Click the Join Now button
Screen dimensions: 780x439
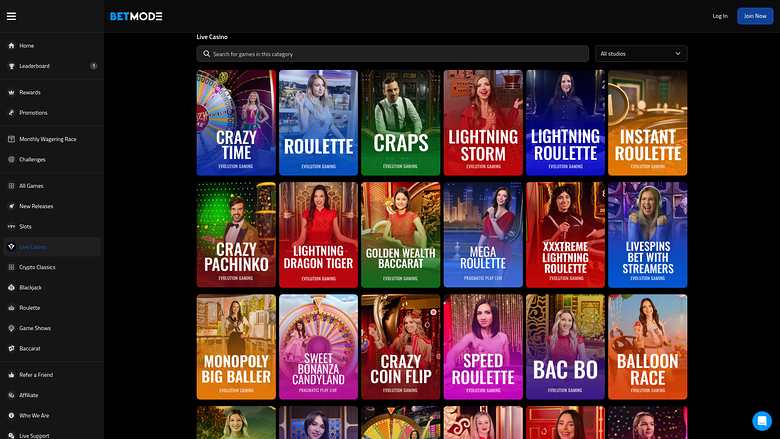coord(754,16)
